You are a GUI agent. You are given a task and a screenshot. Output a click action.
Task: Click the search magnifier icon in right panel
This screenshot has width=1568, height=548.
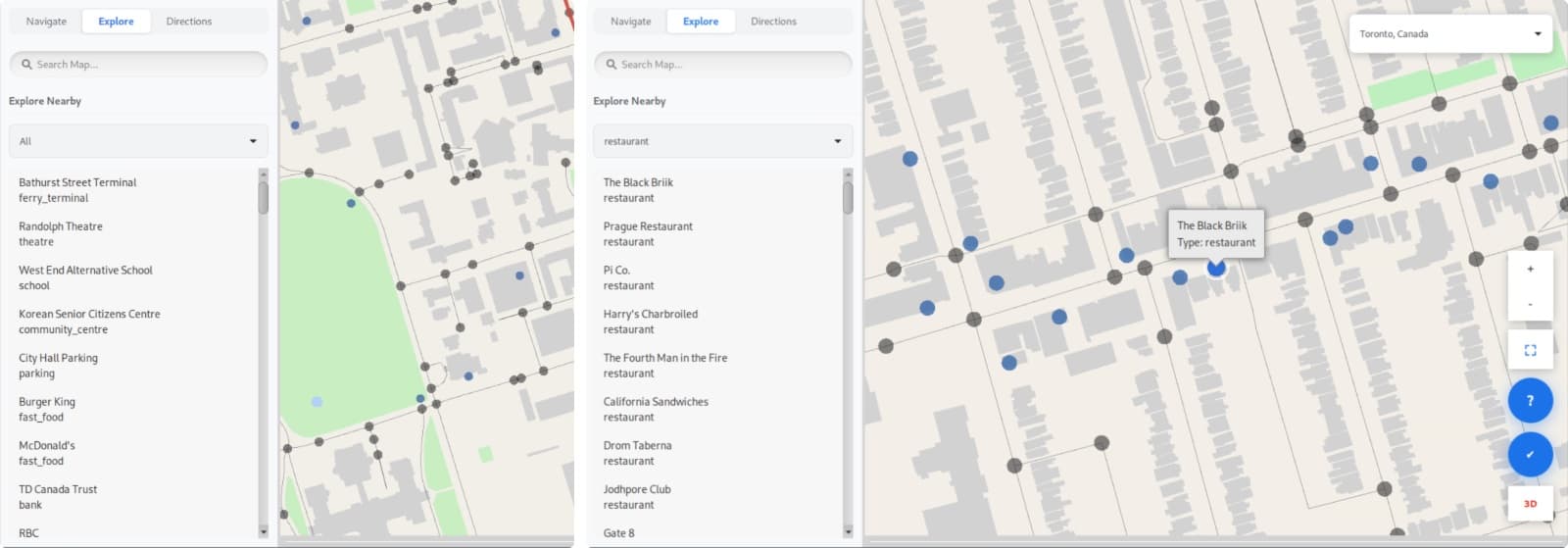pyautogui.click(x=612, y=65)
